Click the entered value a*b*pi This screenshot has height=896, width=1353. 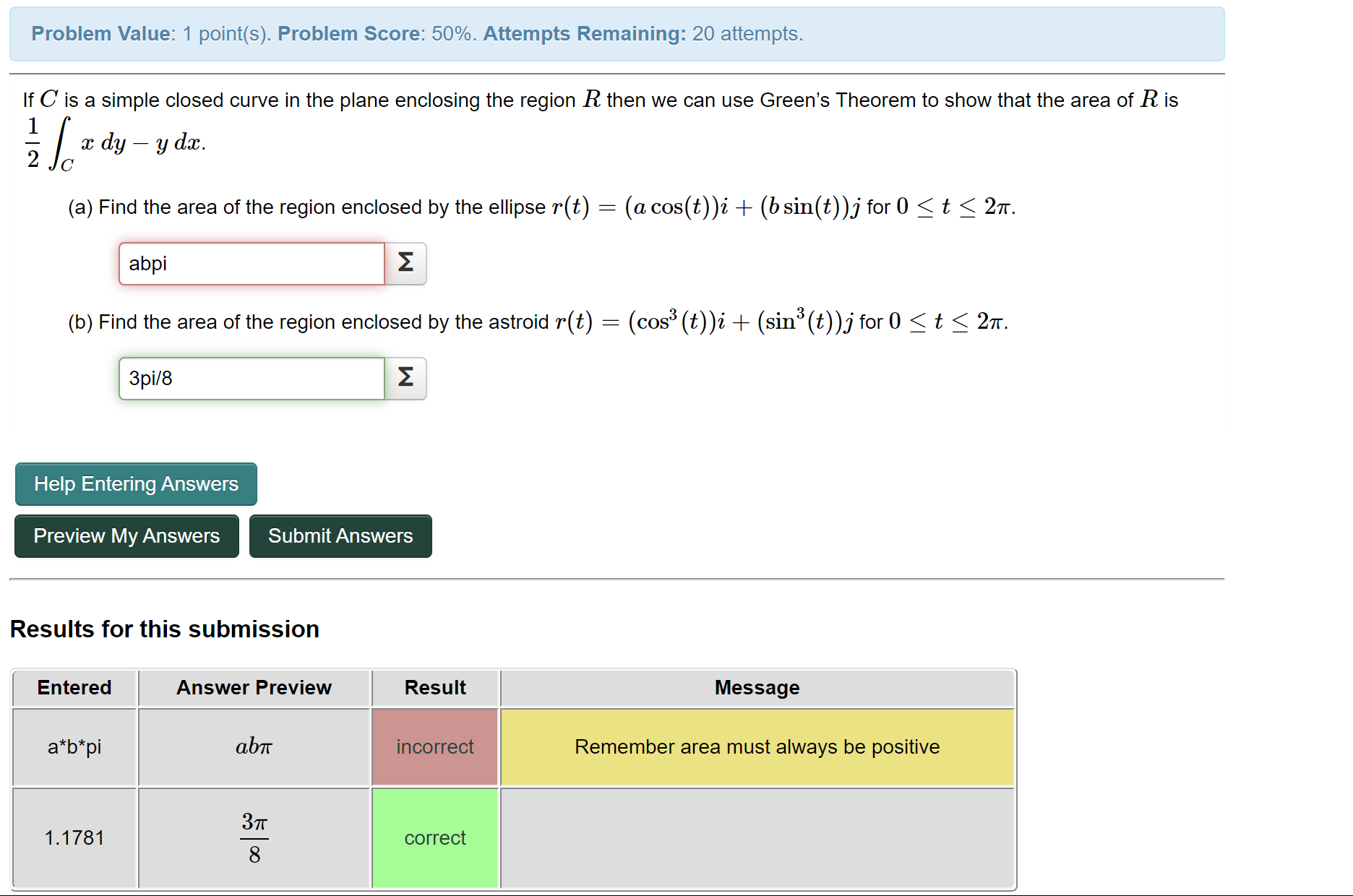[74, 746]
